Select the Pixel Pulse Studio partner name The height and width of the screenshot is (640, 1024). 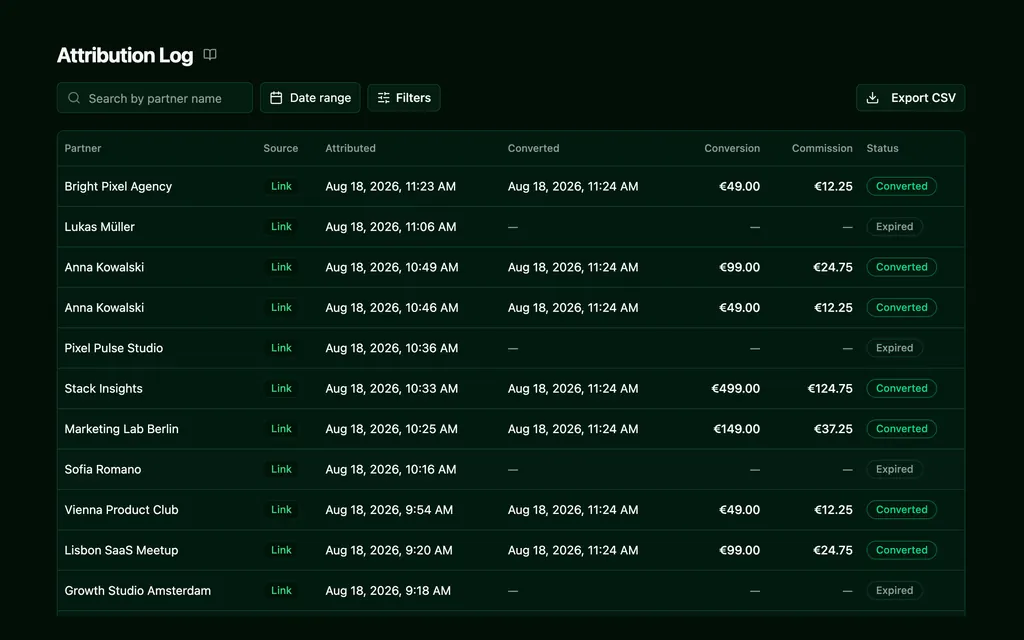coord(114,348)
